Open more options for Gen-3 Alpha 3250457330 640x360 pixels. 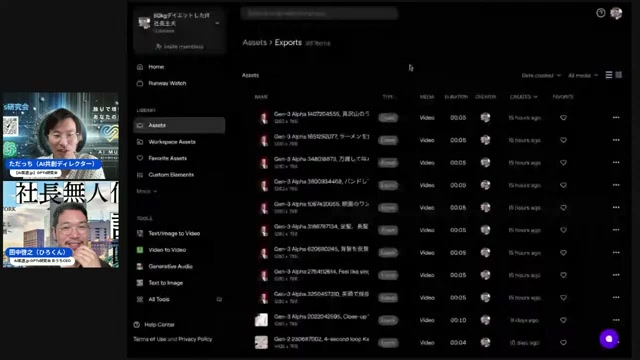(x=616, y=298)
